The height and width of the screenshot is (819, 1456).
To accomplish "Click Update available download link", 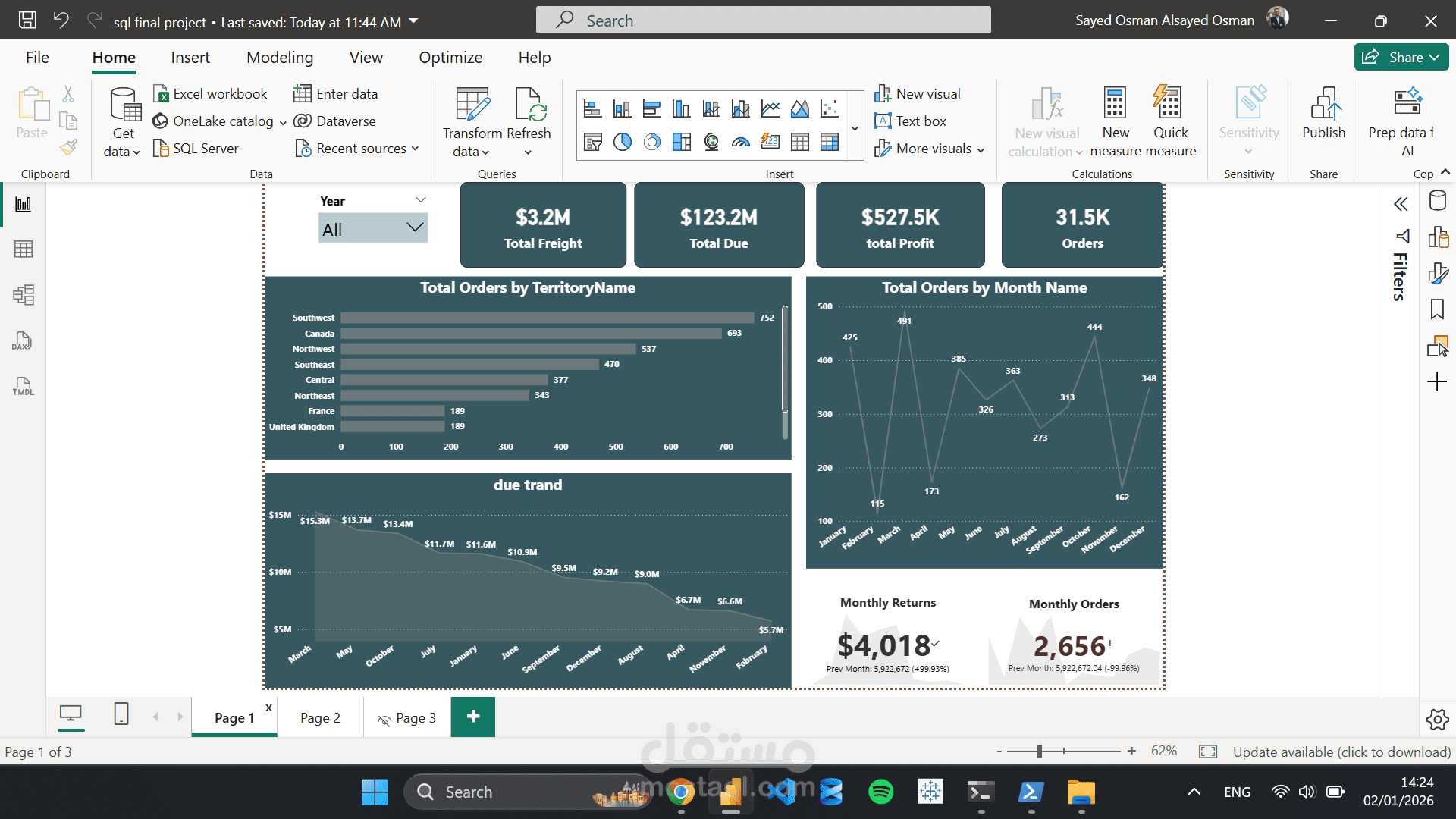I will [1341, 752].
